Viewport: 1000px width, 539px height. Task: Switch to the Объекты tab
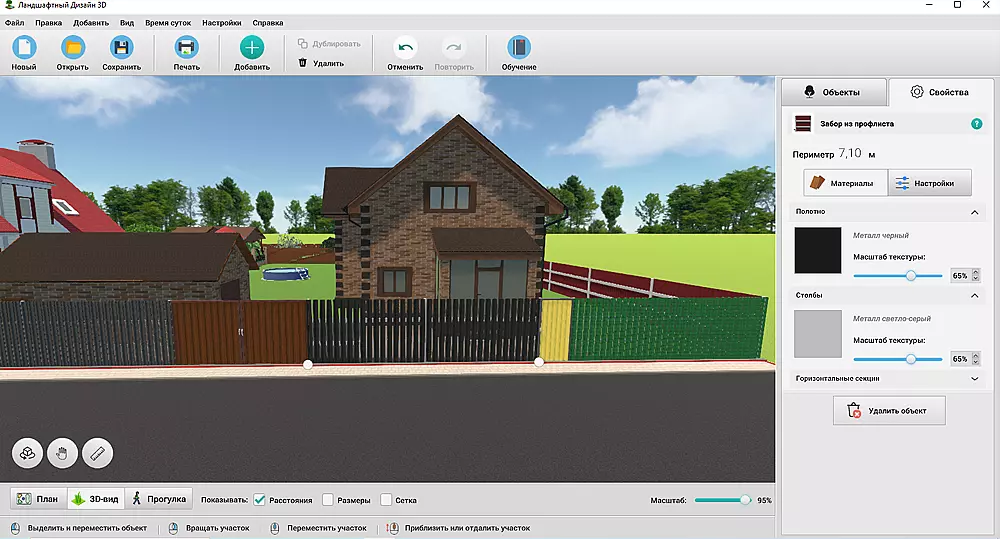point(833,92)
